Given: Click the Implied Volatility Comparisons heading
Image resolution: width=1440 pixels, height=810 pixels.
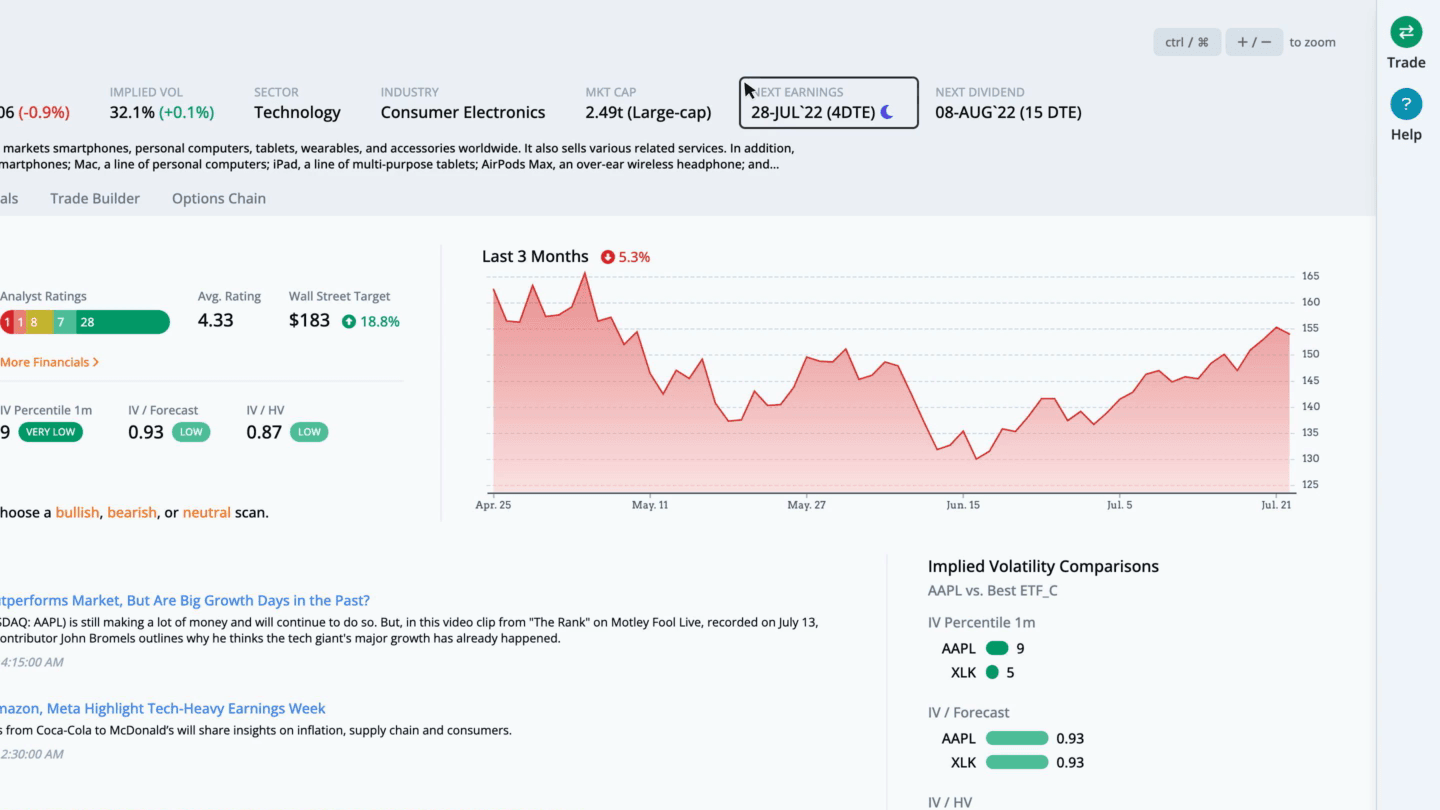Looking at the screenshot, I should [1043, 566].
